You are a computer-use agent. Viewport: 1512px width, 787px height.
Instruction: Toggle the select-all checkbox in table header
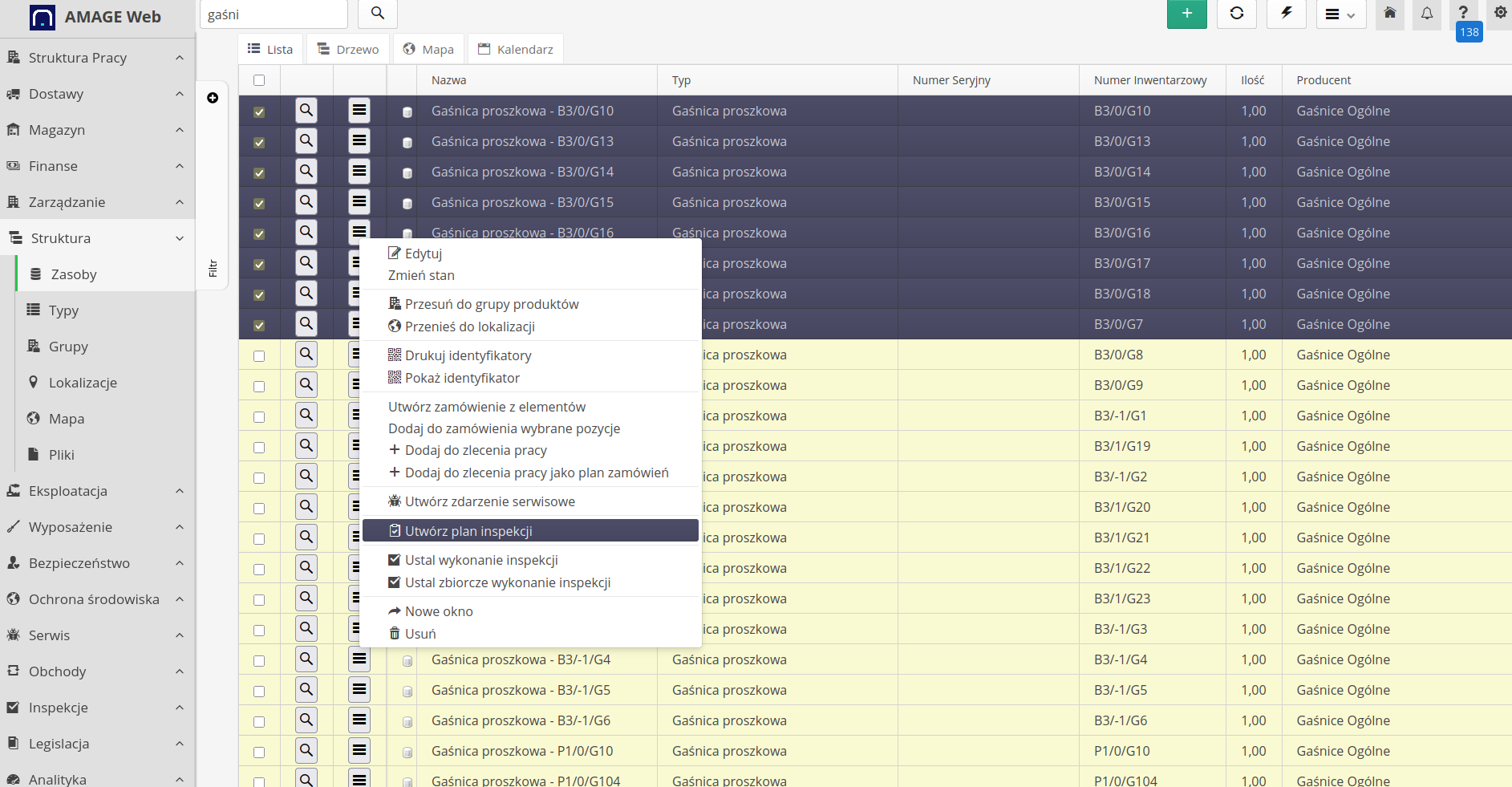[259, 80]
